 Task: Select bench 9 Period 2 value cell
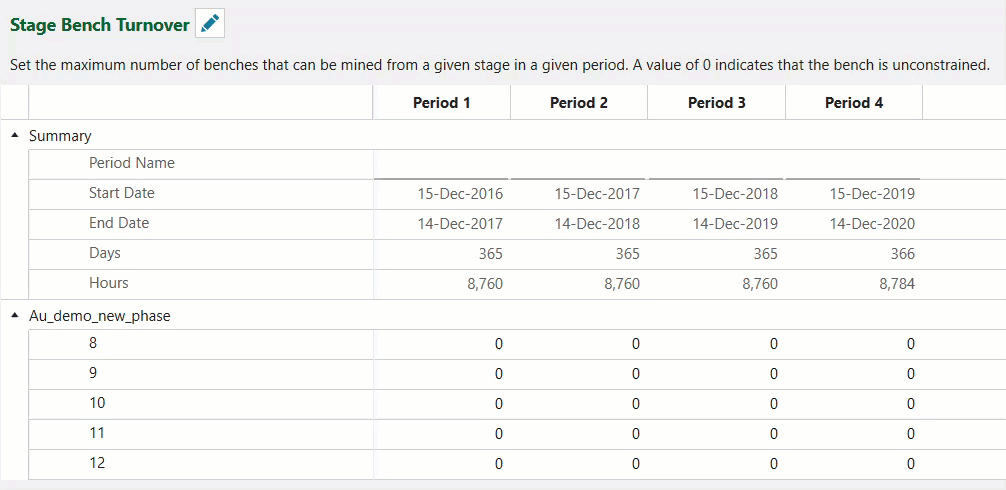[x=579, y=374]
